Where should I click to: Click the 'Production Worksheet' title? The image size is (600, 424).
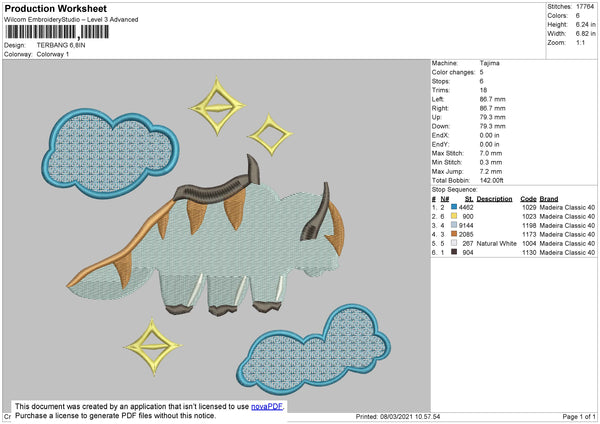pyautogui.click(x=55, y=8)
